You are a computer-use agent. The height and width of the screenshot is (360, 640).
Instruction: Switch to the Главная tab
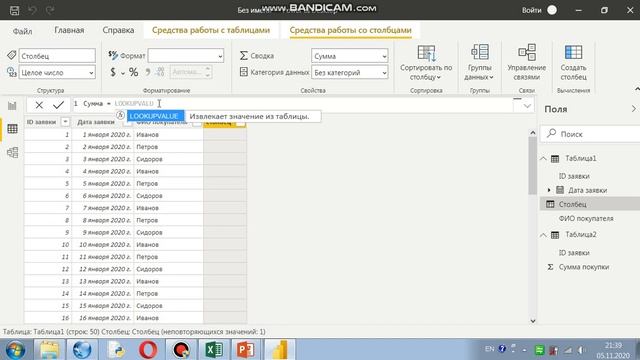coord(69,30)
